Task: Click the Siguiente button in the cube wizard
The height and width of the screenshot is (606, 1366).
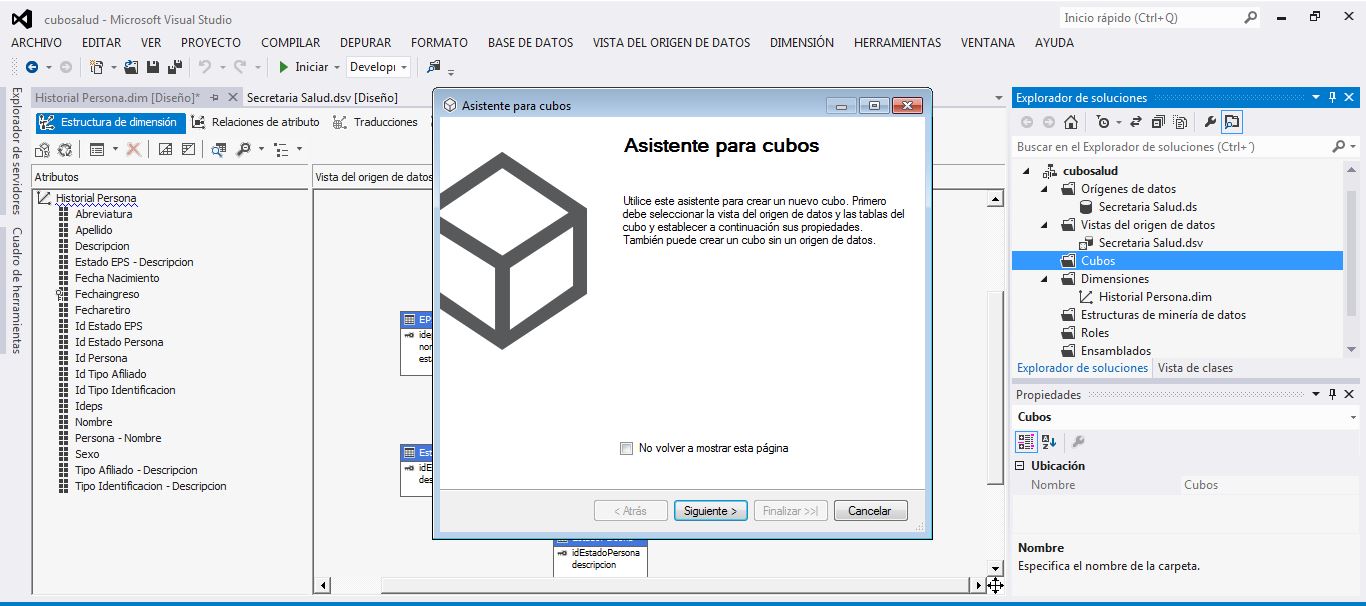Action: pos(710,510)
